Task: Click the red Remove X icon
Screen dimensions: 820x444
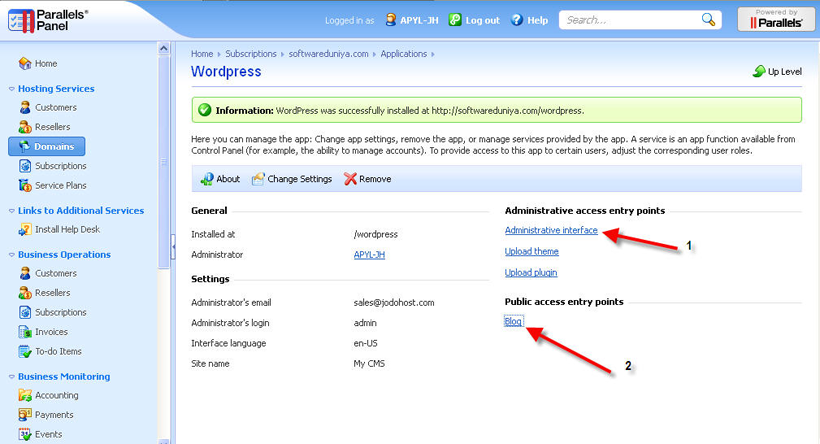Action: point(350,179)
